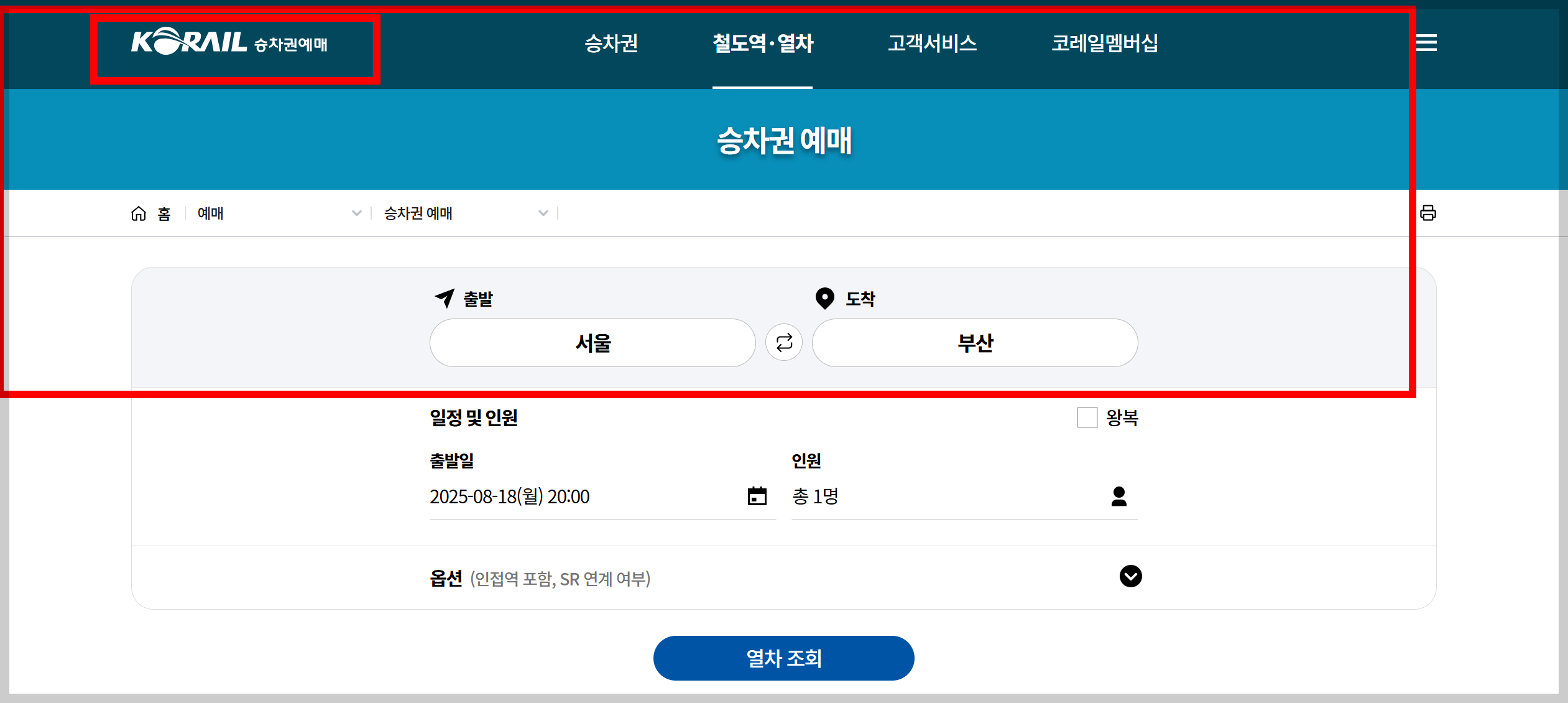Click the home icon in breadcrumb
Viewport: 1568px width, 703px height.
[x=139, y=213]
